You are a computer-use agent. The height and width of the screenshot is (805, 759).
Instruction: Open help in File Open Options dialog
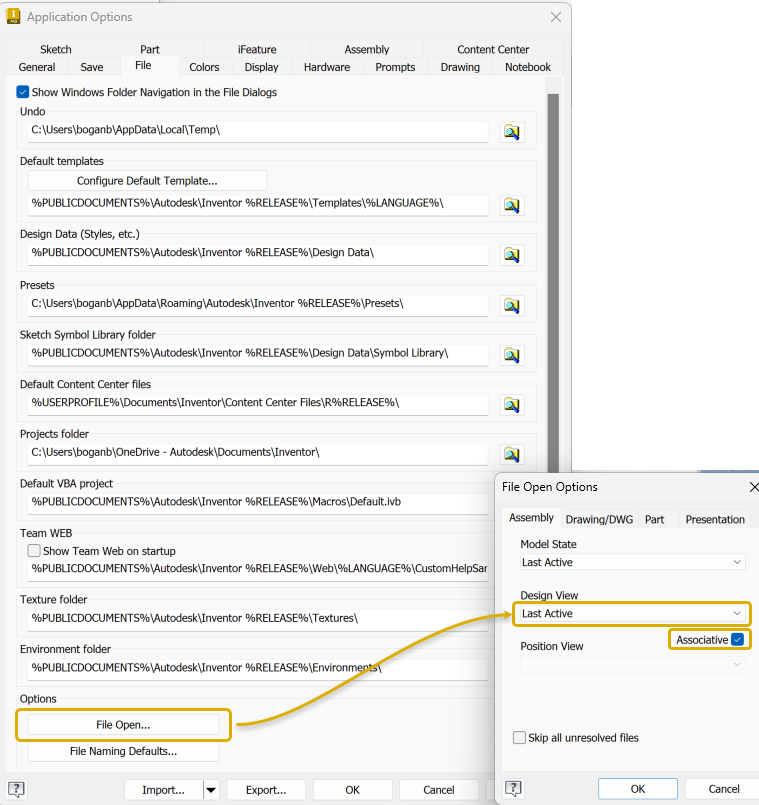point(513,788)
